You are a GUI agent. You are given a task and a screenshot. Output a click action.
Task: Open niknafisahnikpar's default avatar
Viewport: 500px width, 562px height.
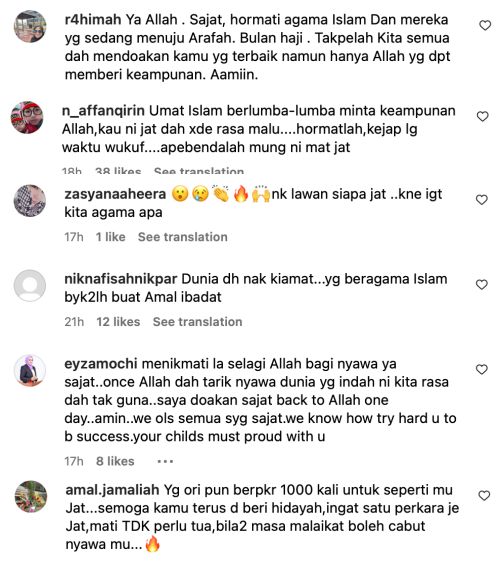[30, 286]
